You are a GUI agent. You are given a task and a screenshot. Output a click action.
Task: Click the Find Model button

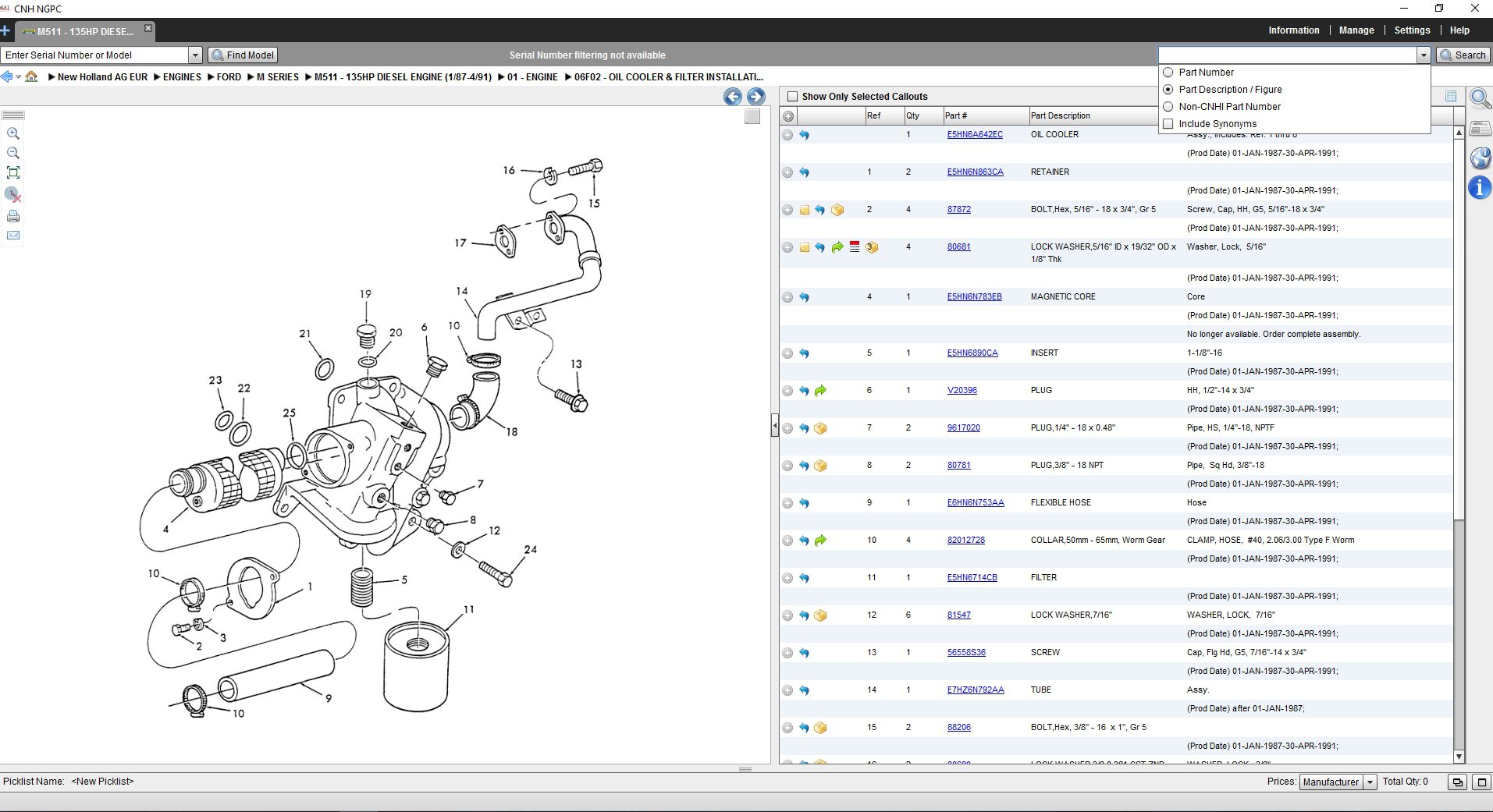[x=243, y=55]
